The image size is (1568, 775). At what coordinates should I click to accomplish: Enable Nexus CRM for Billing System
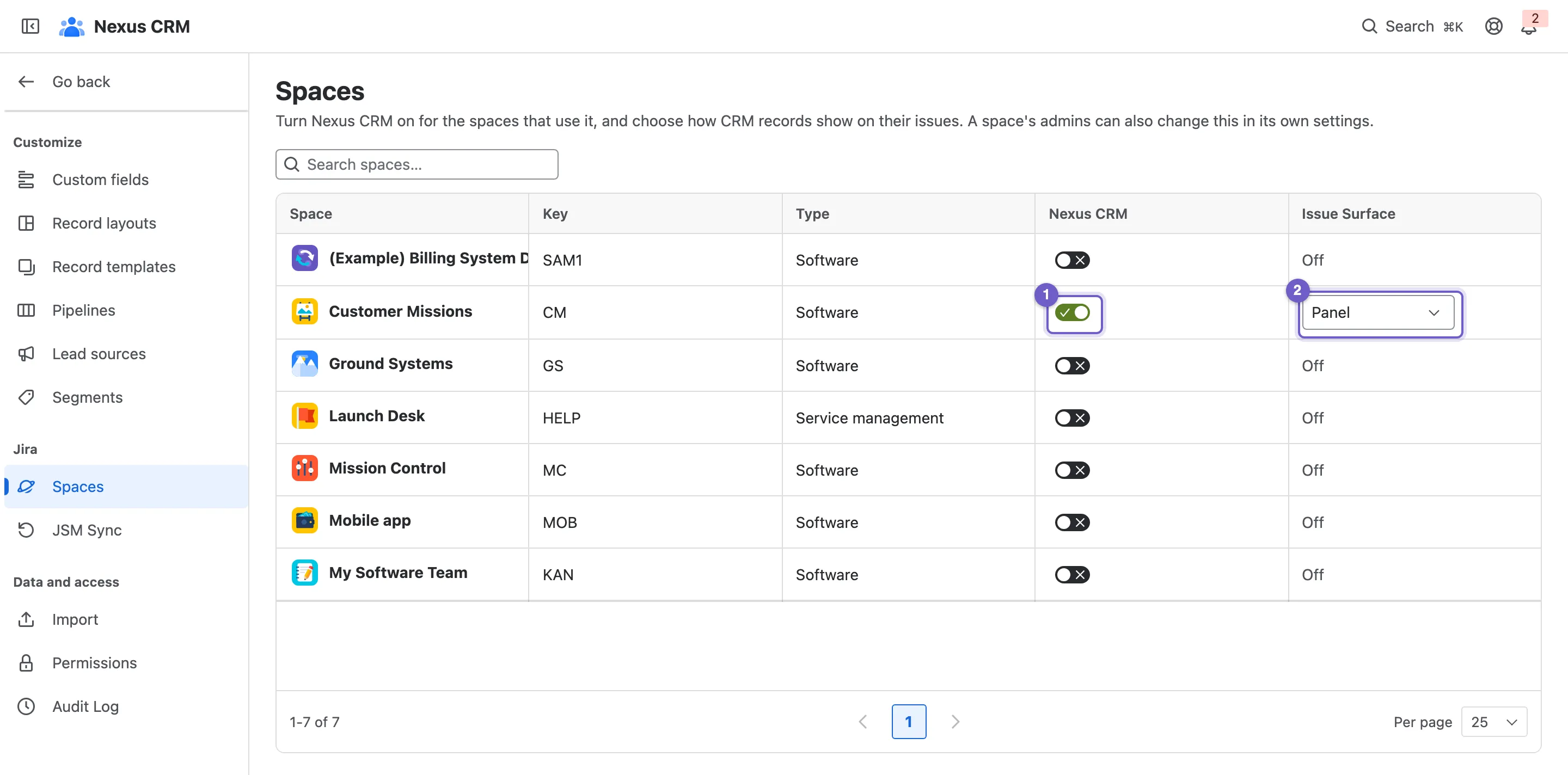1072,260
